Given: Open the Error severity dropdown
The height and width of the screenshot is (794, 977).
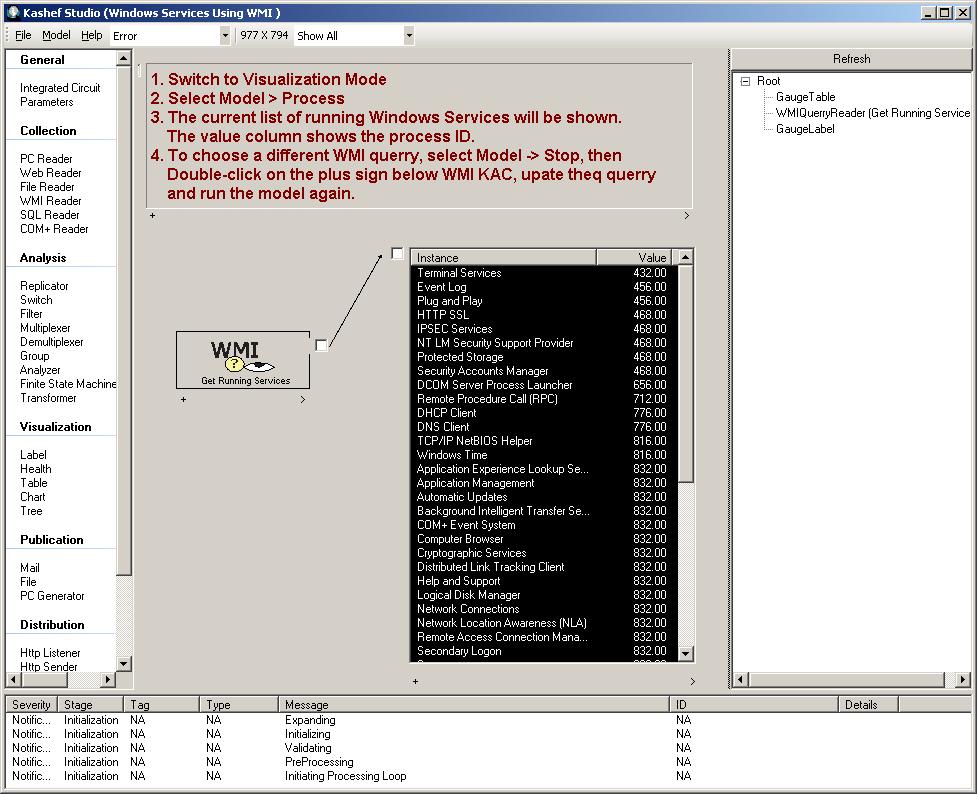Looking at the screenshot, I should pos(225,35).
